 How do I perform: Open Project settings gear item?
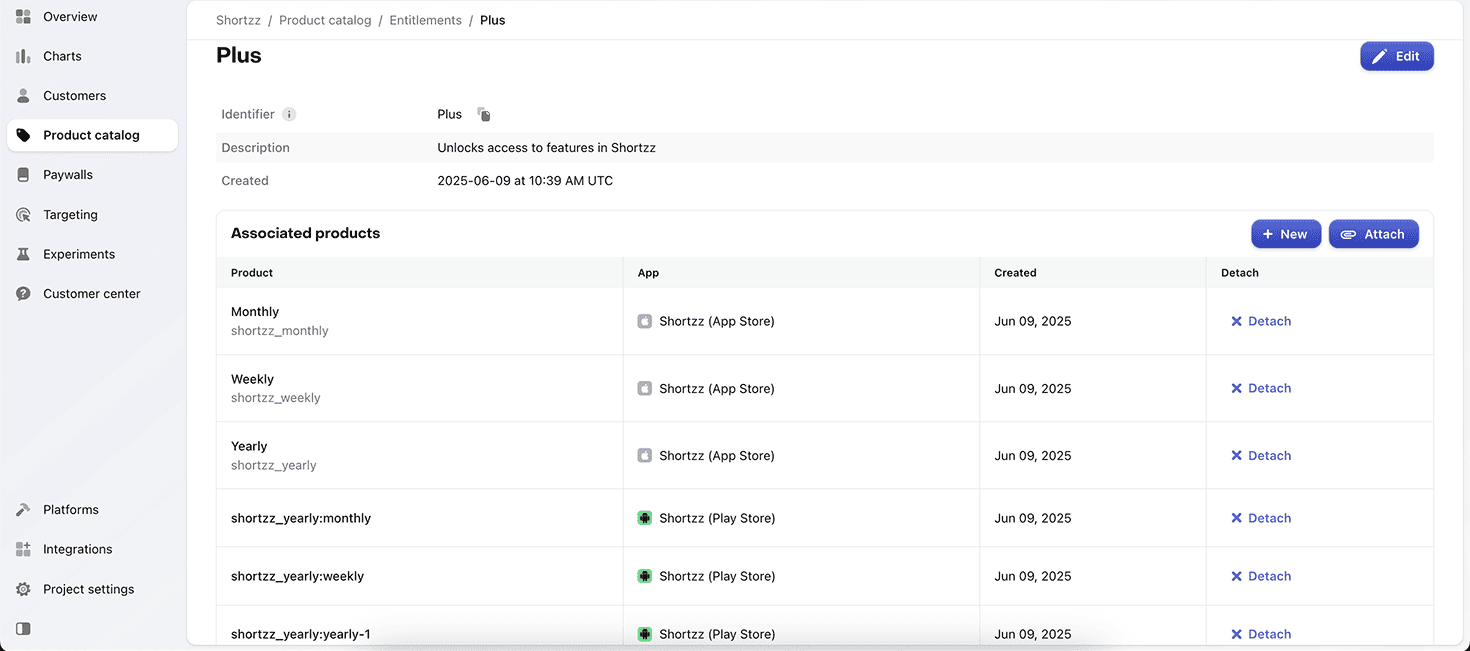(x=88, y=589)
